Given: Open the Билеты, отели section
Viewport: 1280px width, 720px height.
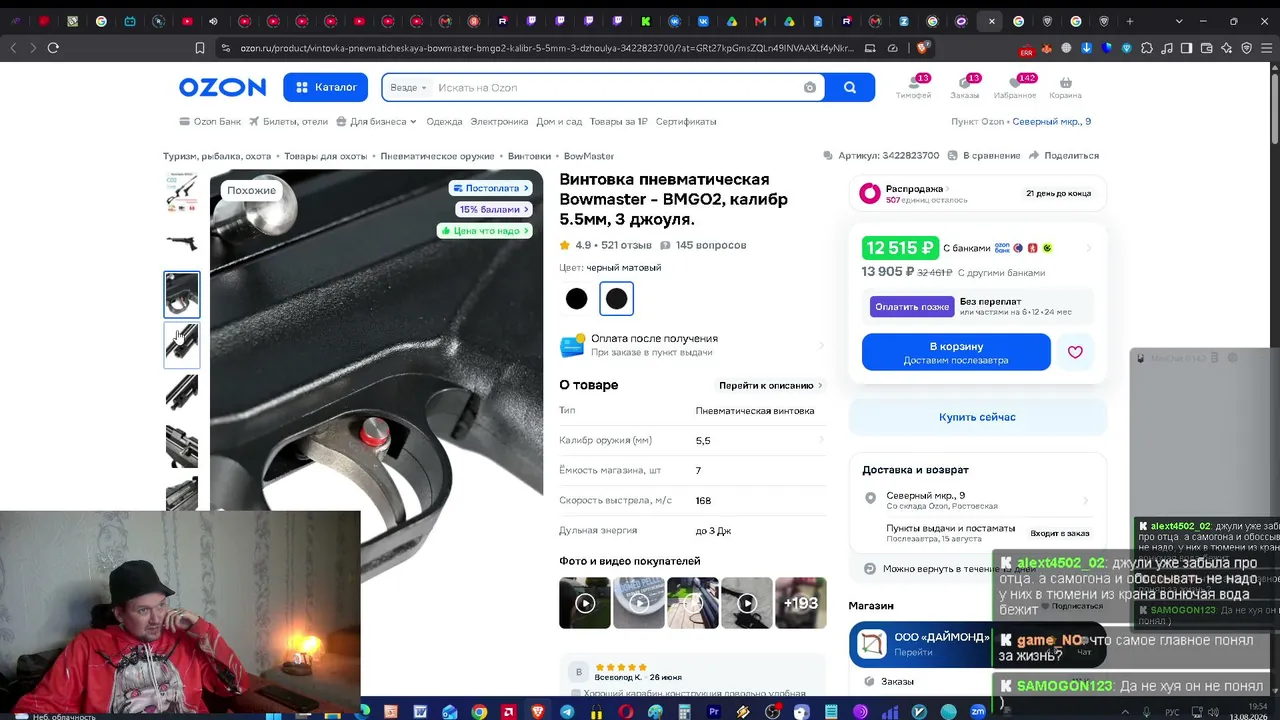Looking at the screenshot, I should pos(289,122).
